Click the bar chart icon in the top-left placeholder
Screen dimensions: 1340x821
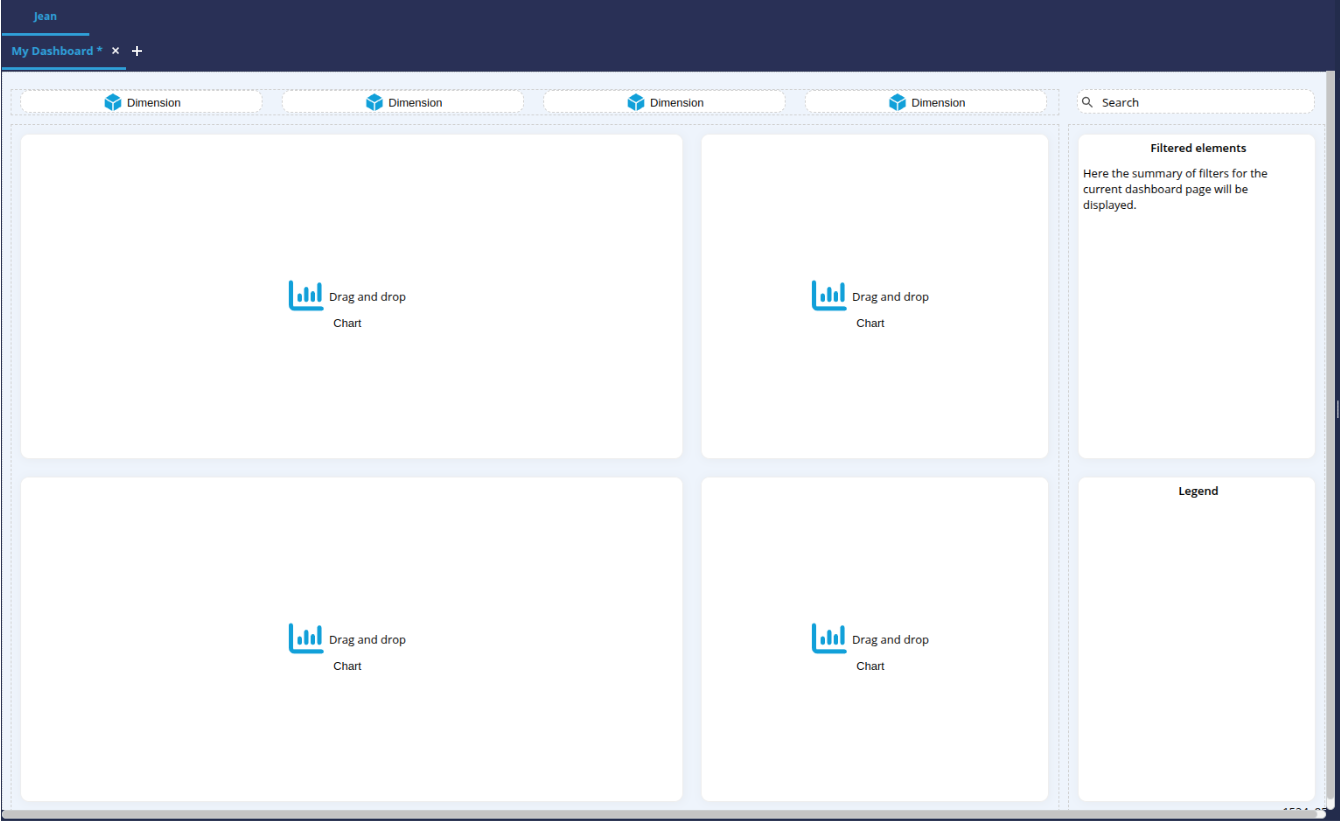pos(306,296)
